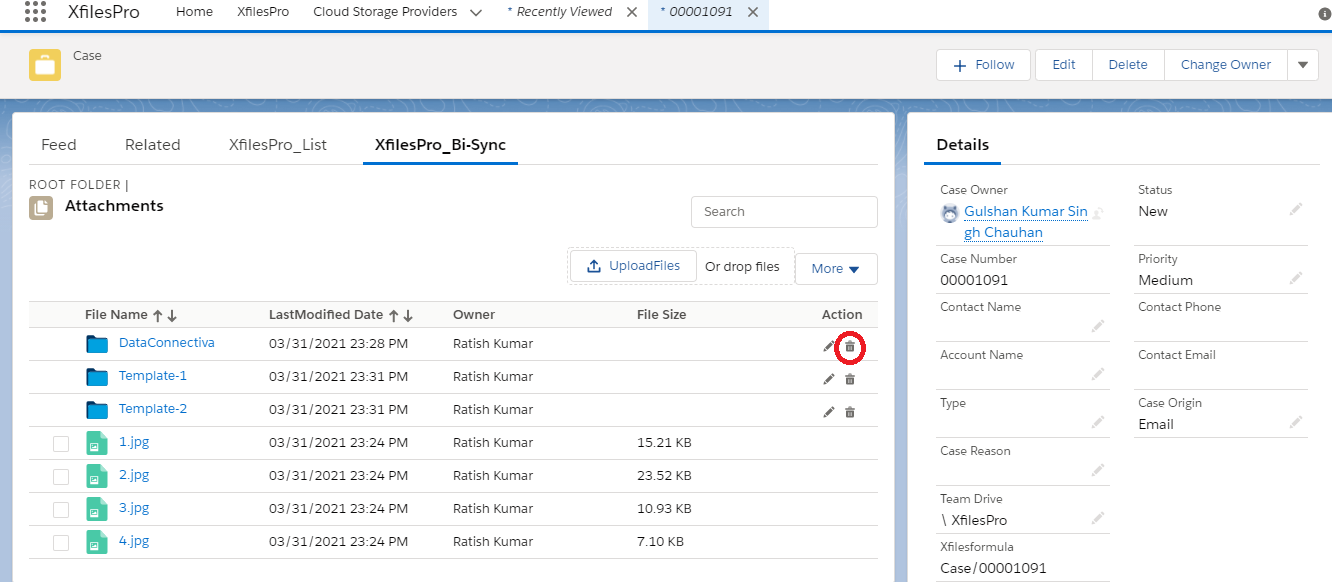Check the box for 3.jpg

pyautogui.click(x=61, y=510)
